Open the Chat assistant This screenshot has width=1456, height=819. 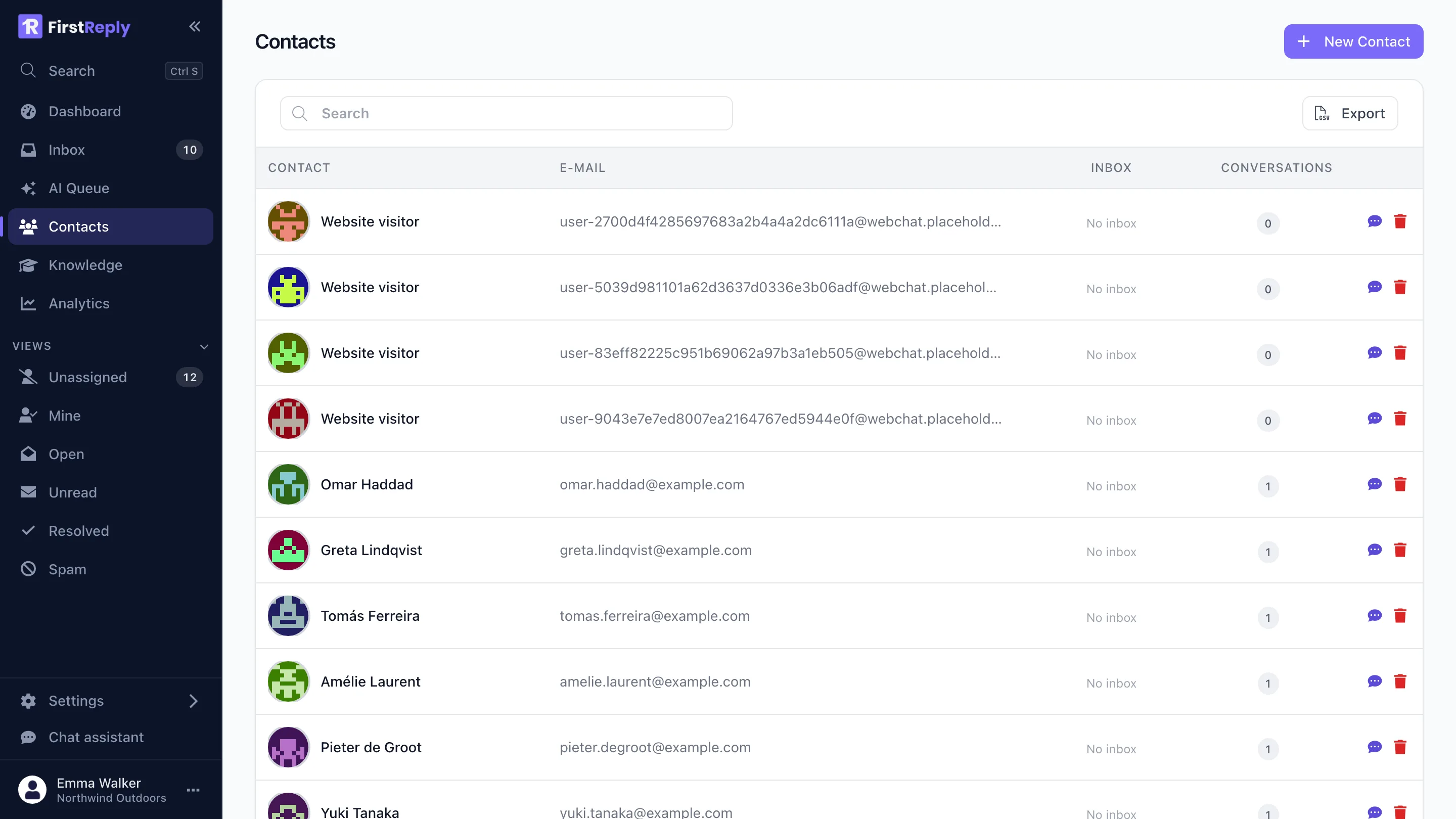click(x=111, y=737)
